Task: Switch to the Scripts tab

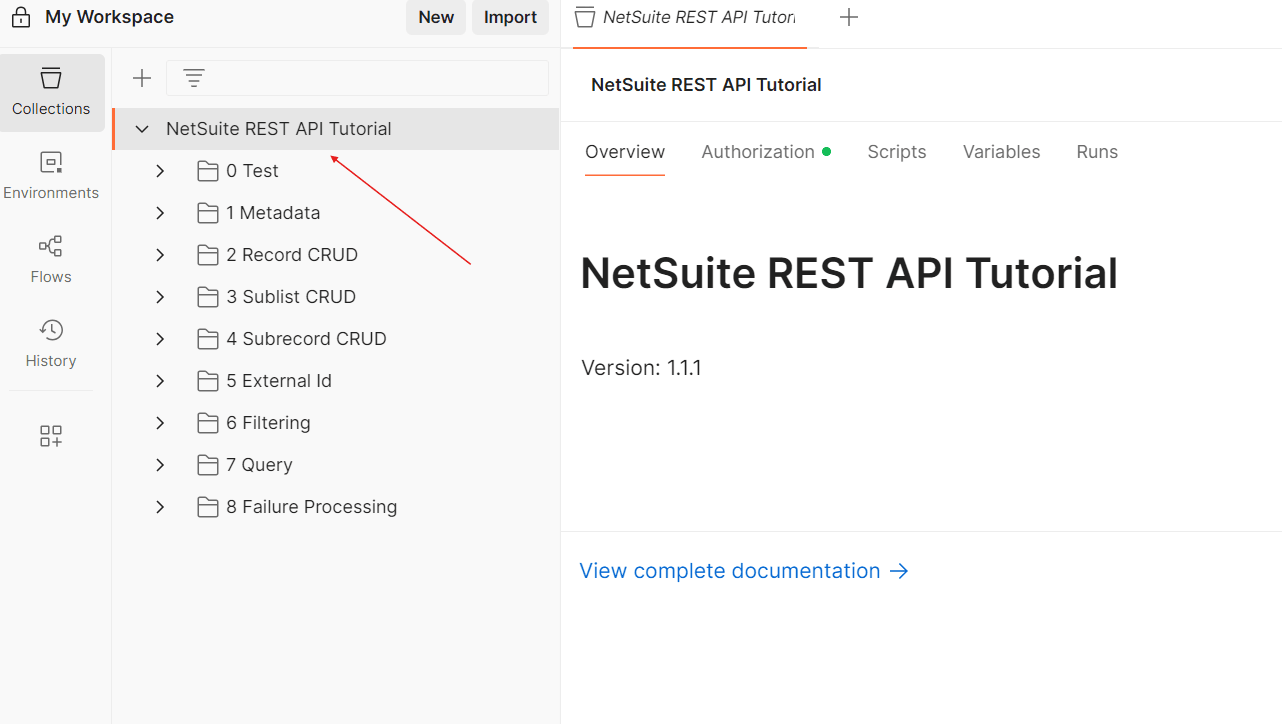Action: pos(896,152)
